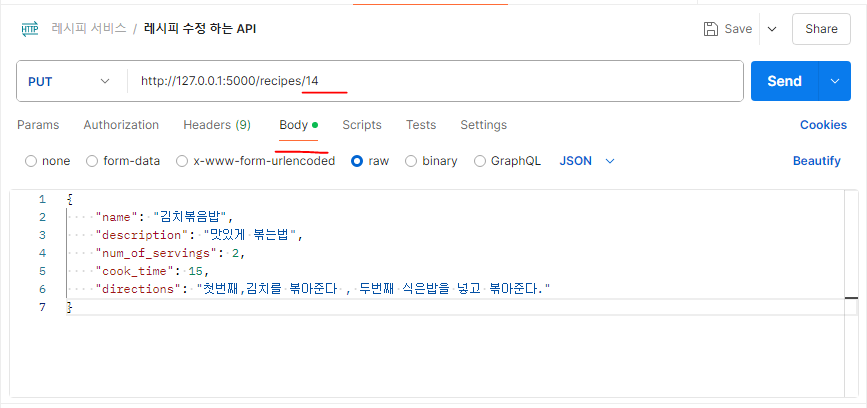Open the Save options dropdown arrow
This screenshot has width=867, height=408.
point(772,29)
